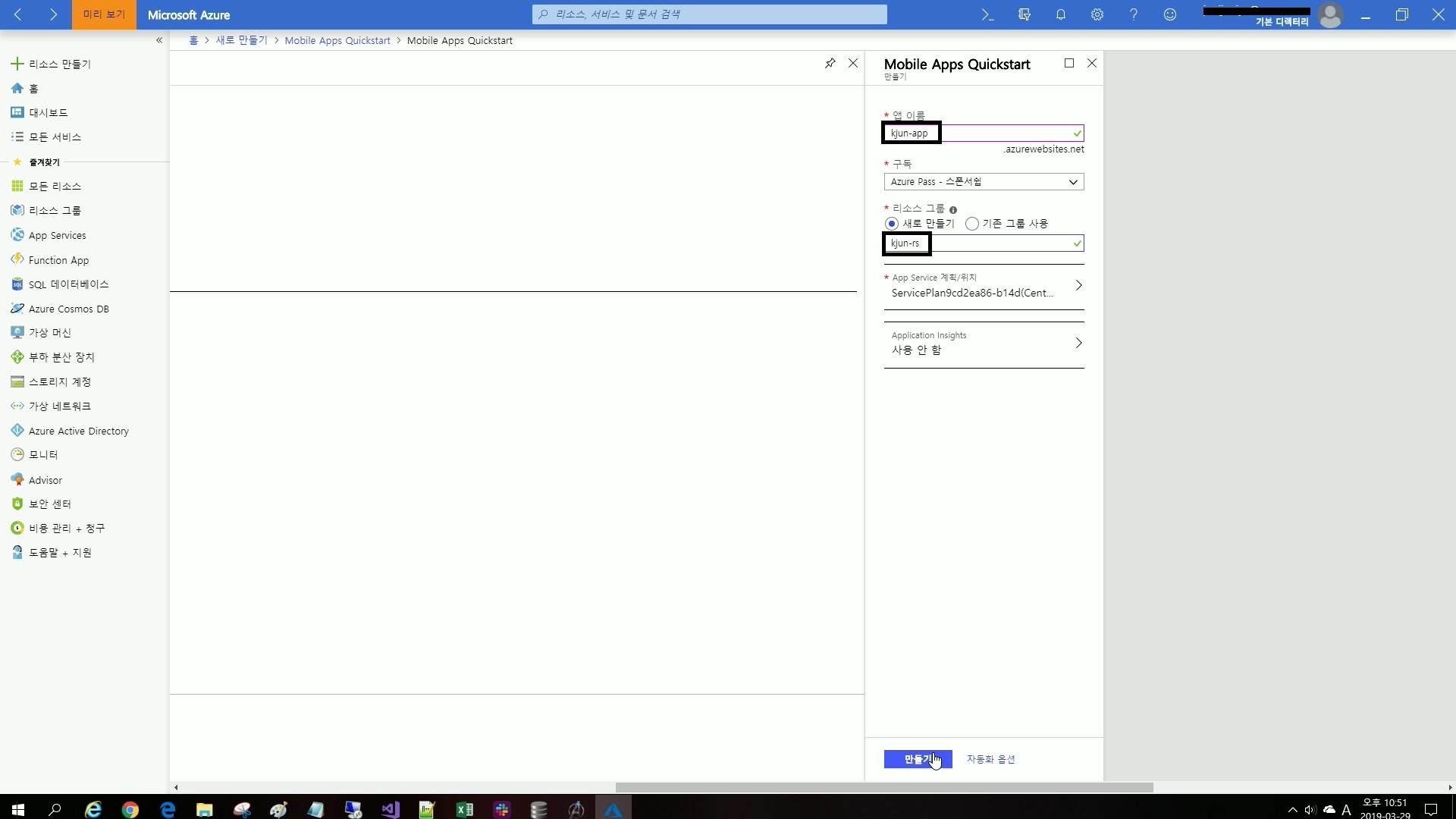1456x819 pixels.
Task: Open the 자동화 옵션 link
Action: 990,759
